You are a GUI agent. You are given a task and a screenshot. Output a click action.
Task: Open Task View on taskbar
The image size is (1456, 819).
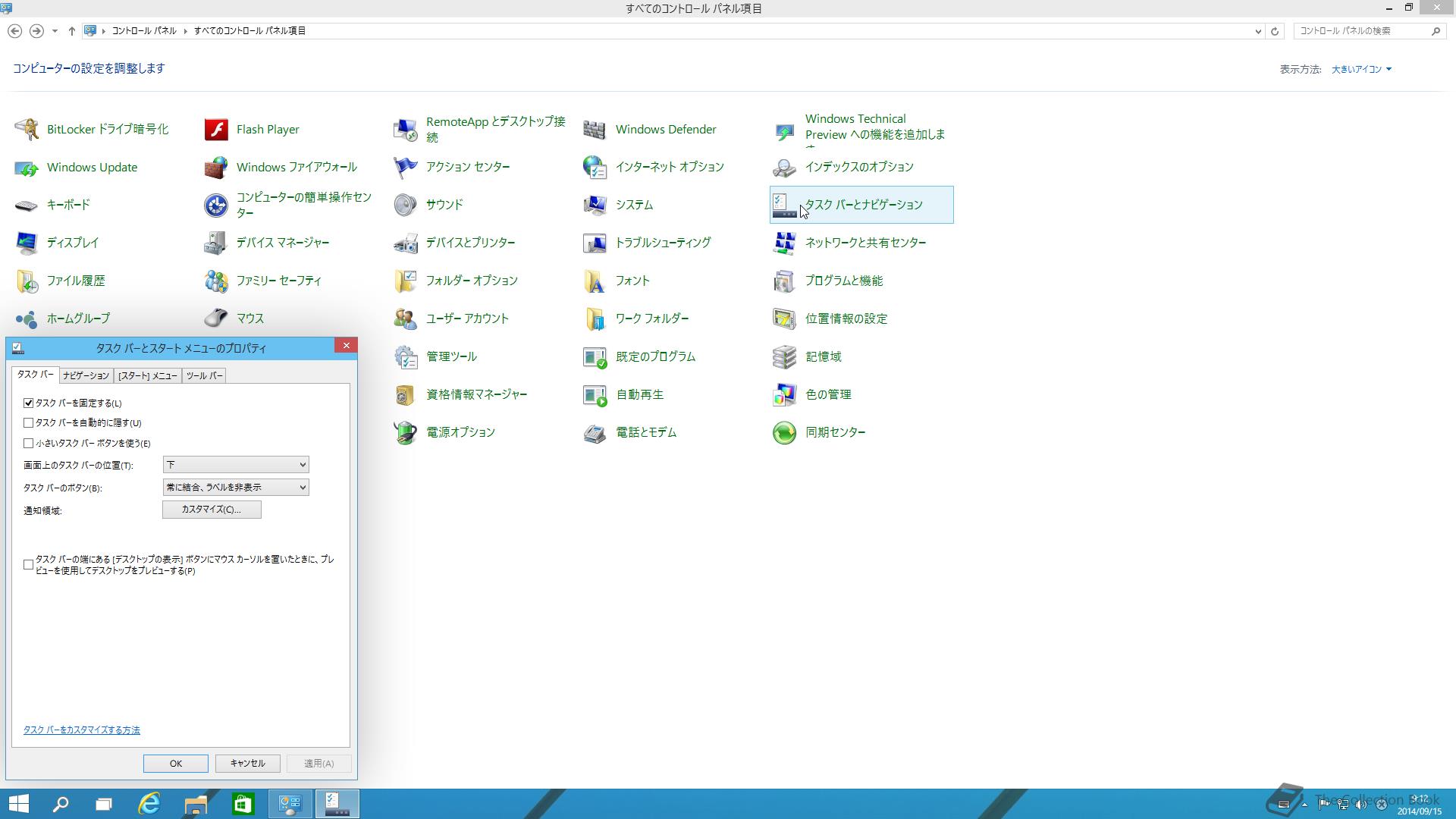(104, 804)
